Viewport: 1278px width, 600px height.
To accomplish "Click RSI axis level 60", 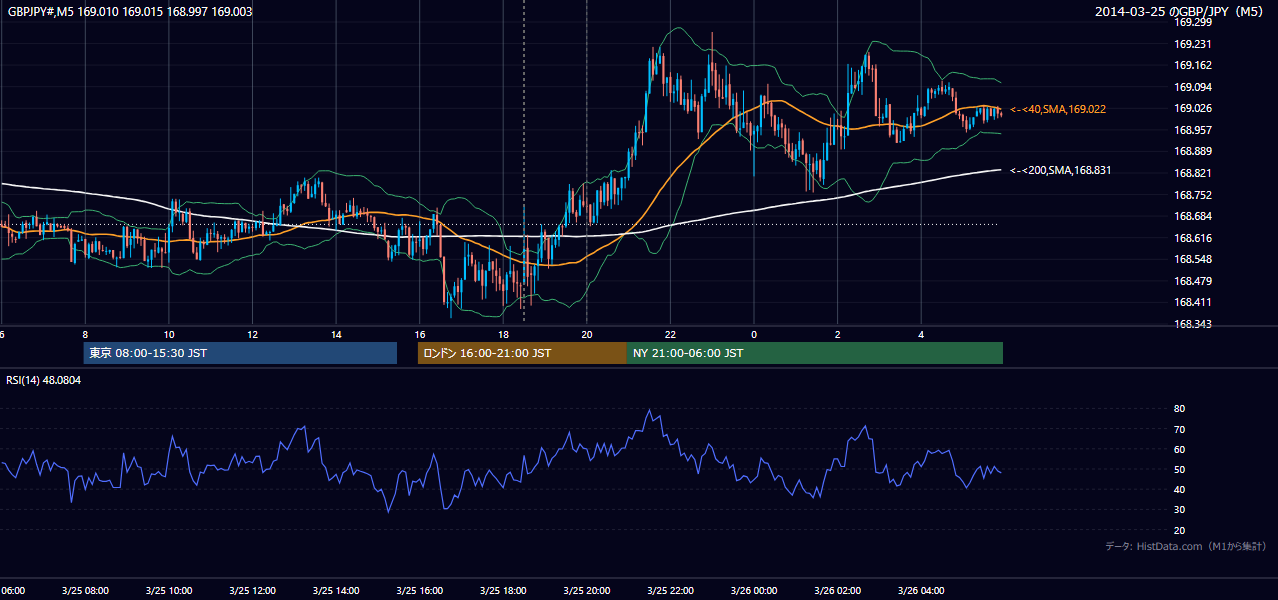I will point(1180,449).
